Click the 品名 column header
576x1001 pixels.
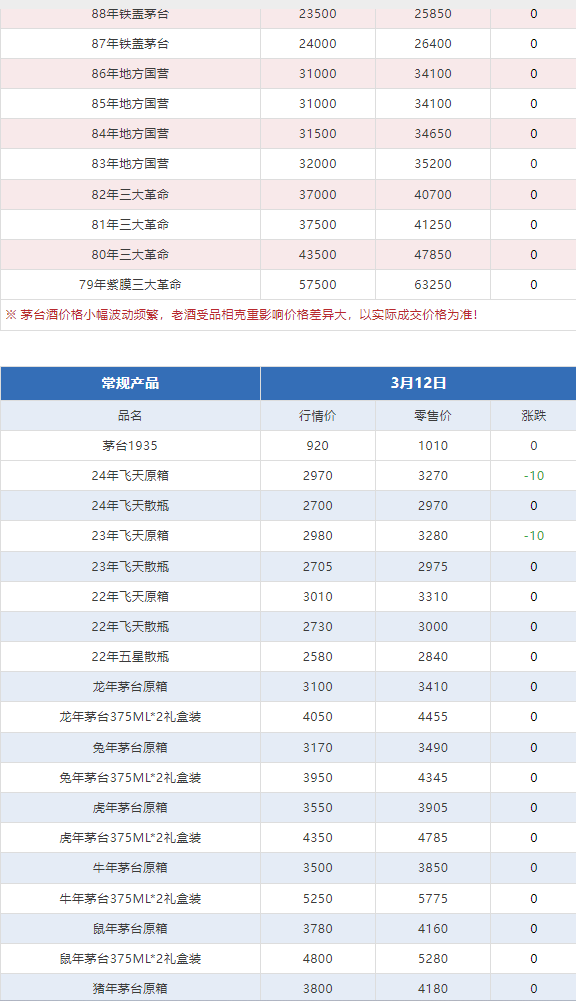130,416
